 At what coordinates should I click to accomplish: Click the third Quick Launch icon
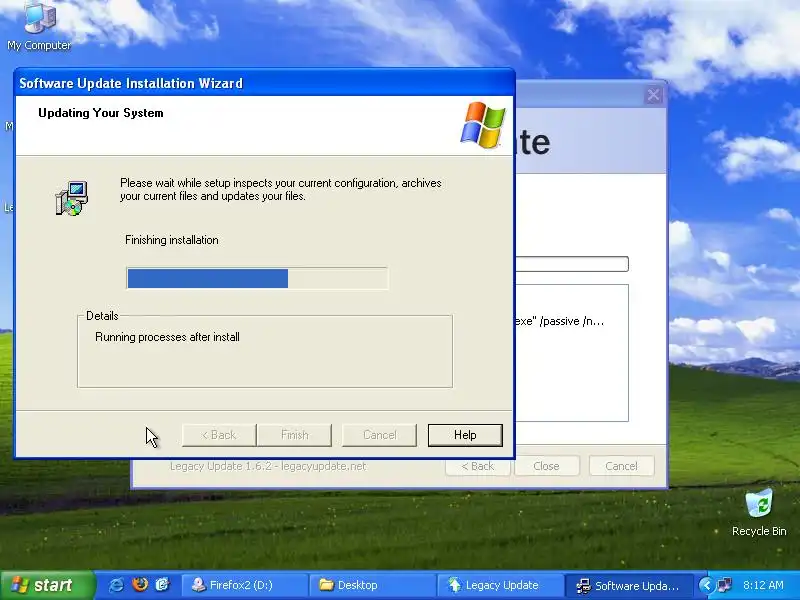point(162,585)
